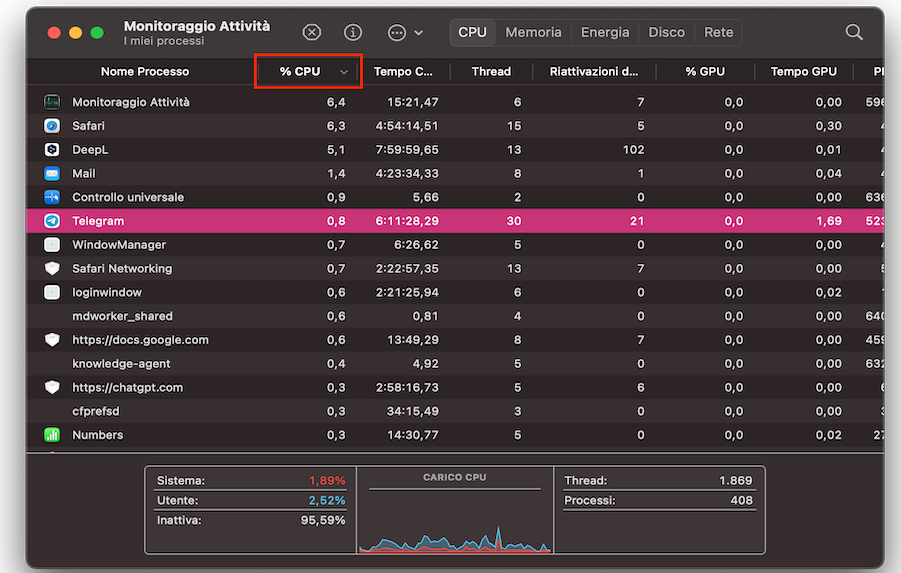Click the window title Monitoraggio Attività
The height and width of the screenshot is (573, 901).
(197, 26)
